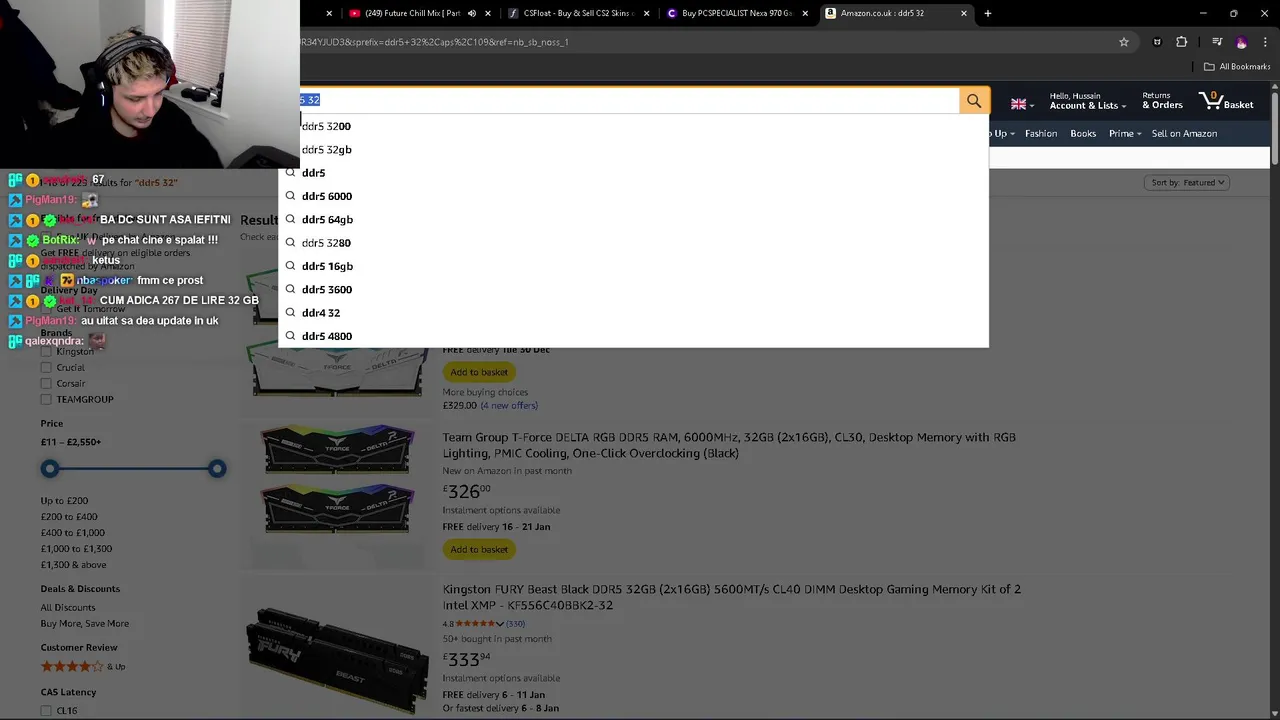Click the magnifier icon beside ddr5 6000
Screen dimensions: 1280x720
click(x=290, y=196)
